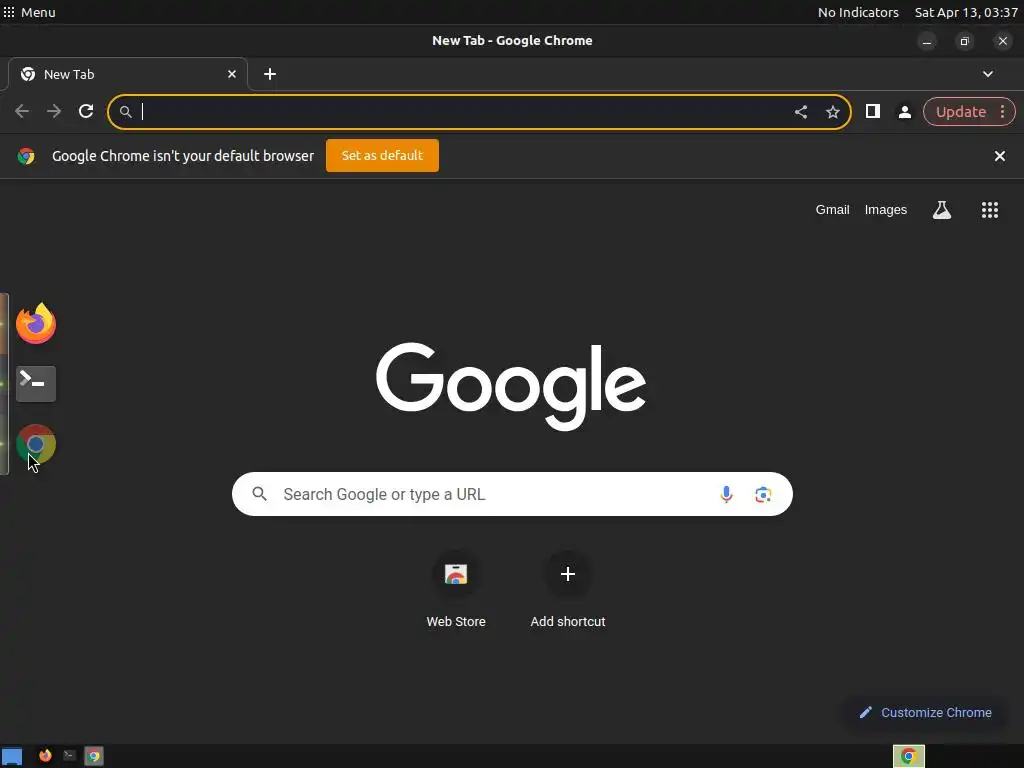Click the Google logo
Viewport: 1024px width, 768px height.
(511, 386)
